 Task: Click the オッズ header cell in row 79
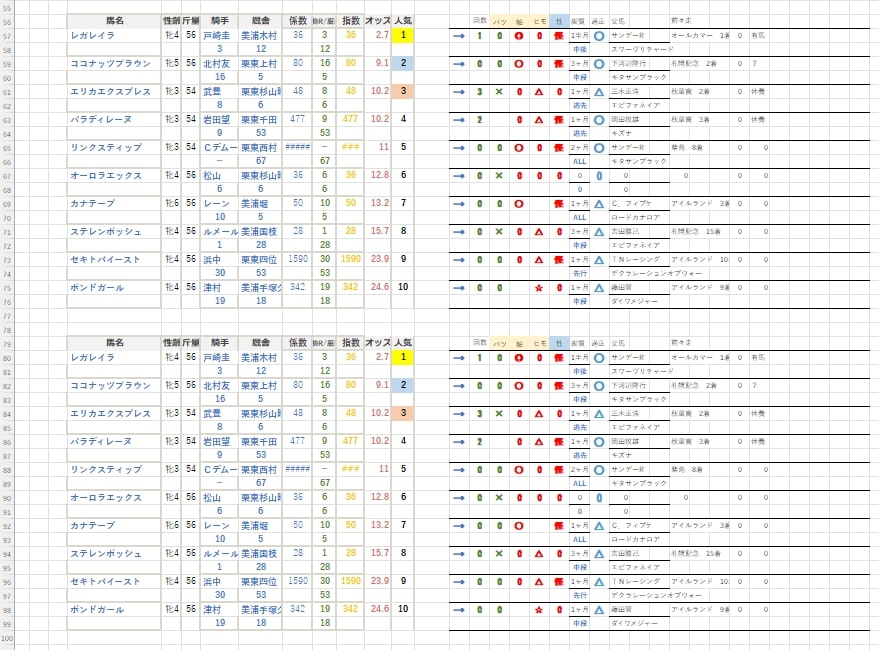point(378,342)
